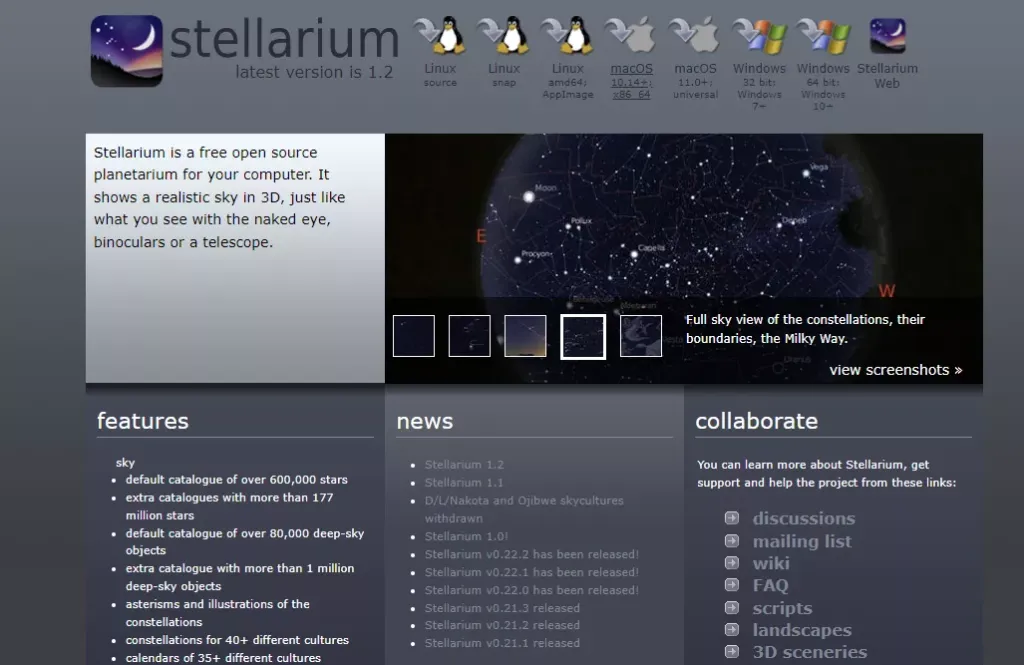Viewport: 1024px width, 665px height.
Task: Open the mailing list link
Action: click(802, 542)
